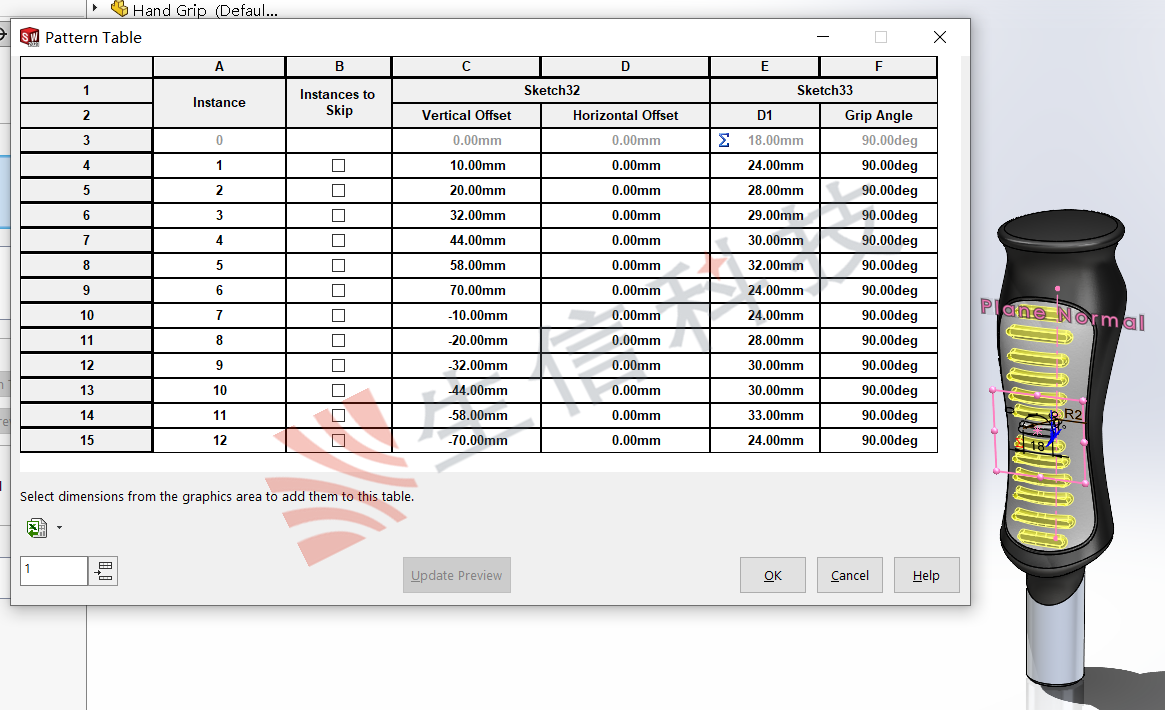The image size is (1165, 710).
Task: Click the Hand Grip part icon
Action: point(120,10)
